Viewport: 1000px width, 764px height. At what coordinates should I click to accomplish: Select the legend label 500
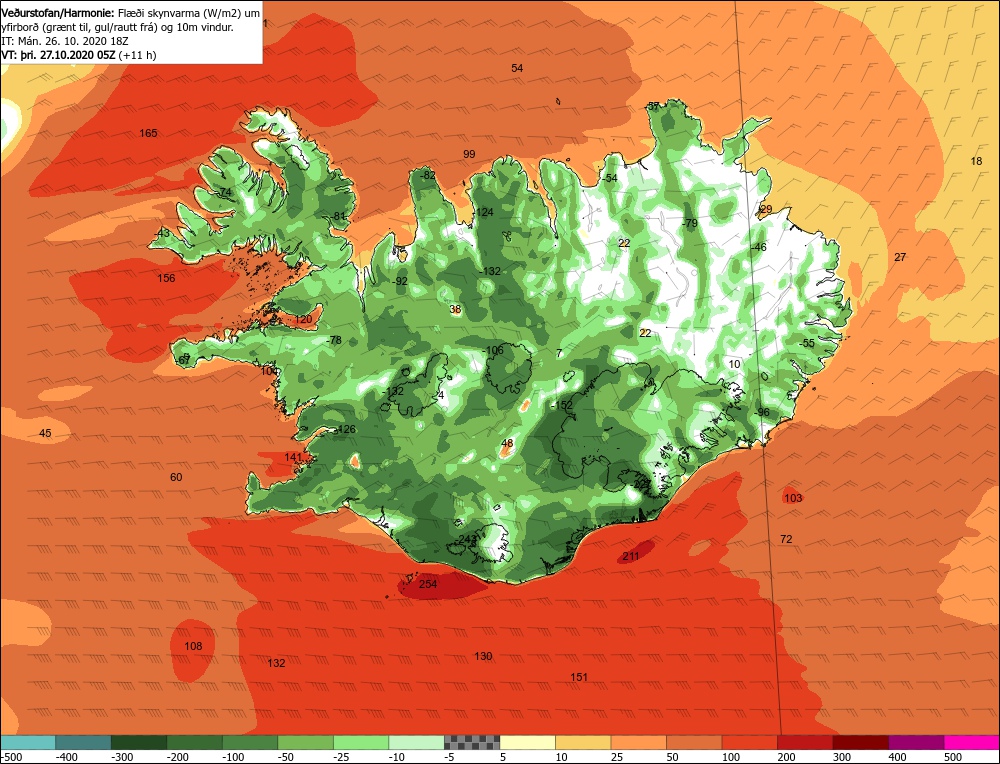tap(953, 757)
